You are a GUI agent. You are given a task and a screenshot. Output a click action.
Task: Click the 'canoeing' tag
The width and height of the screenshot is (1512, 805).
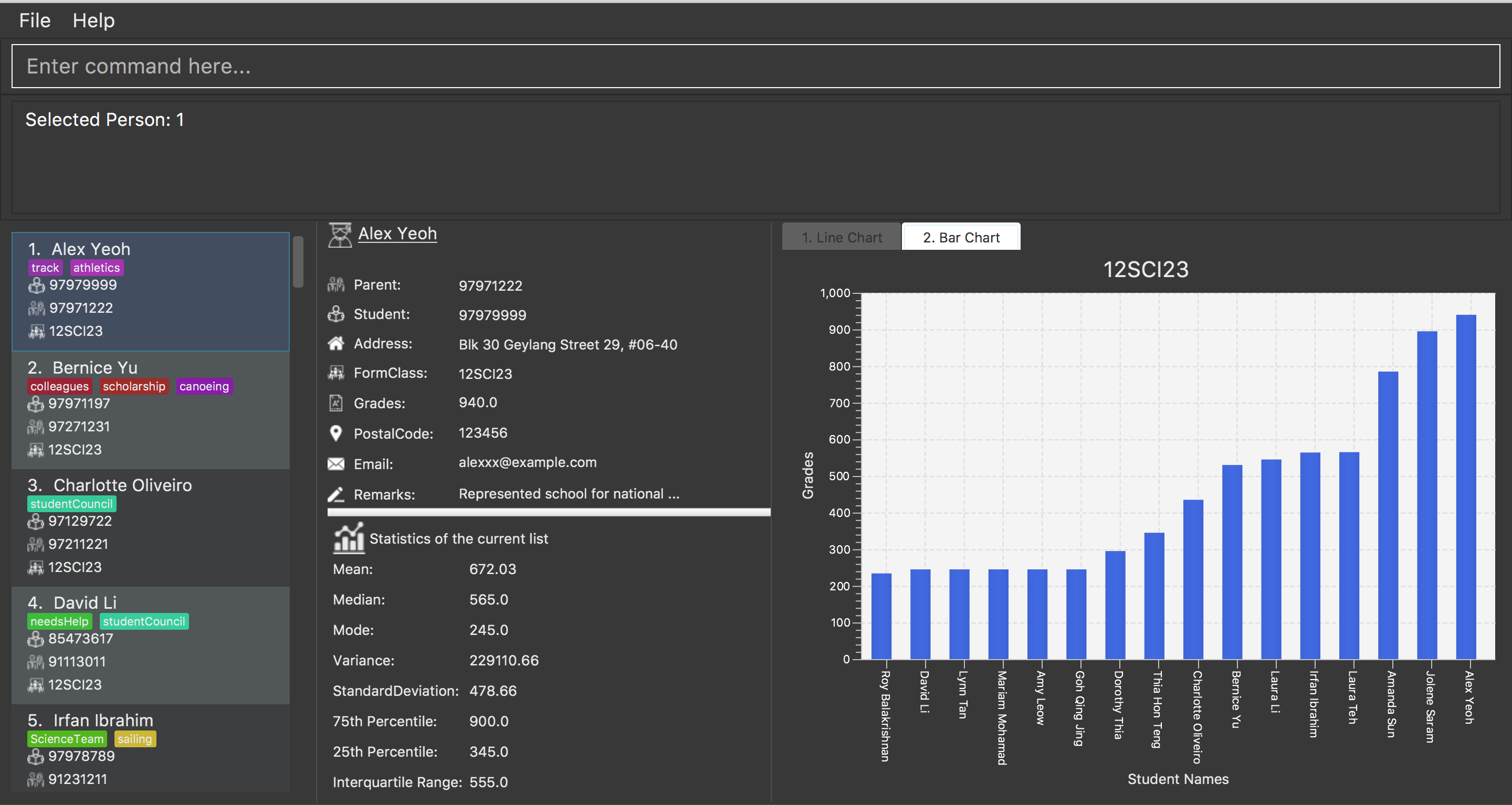(204, 386)
